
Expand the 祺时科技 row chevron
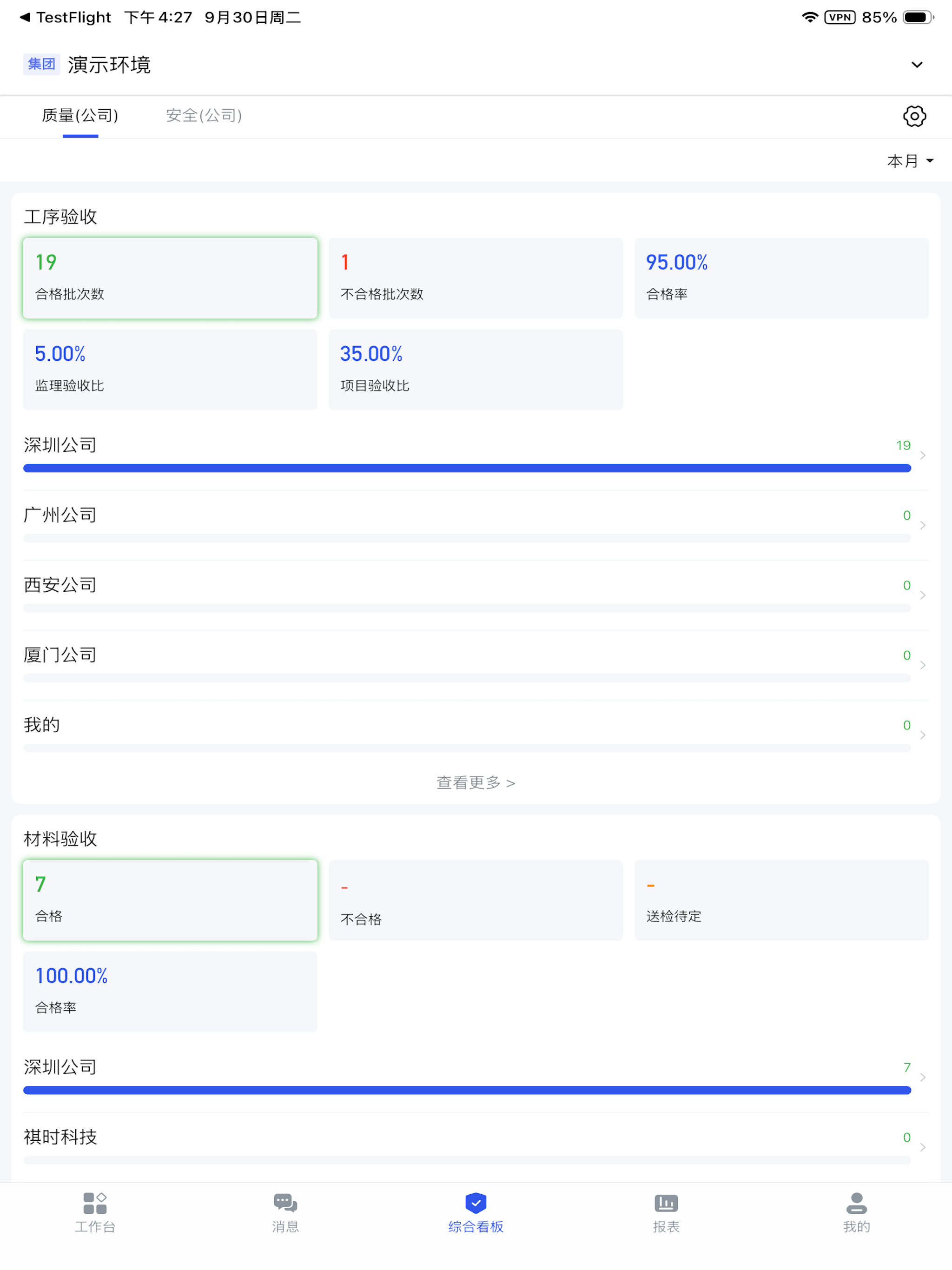pyautogui.click(x=923, y=1148)
